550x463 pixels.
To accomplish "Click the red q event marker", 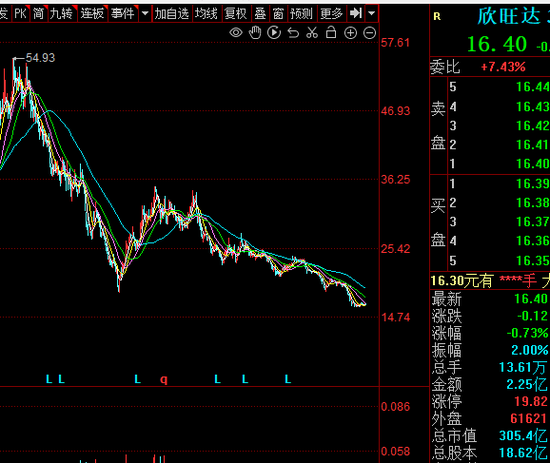I will point(164,380).
